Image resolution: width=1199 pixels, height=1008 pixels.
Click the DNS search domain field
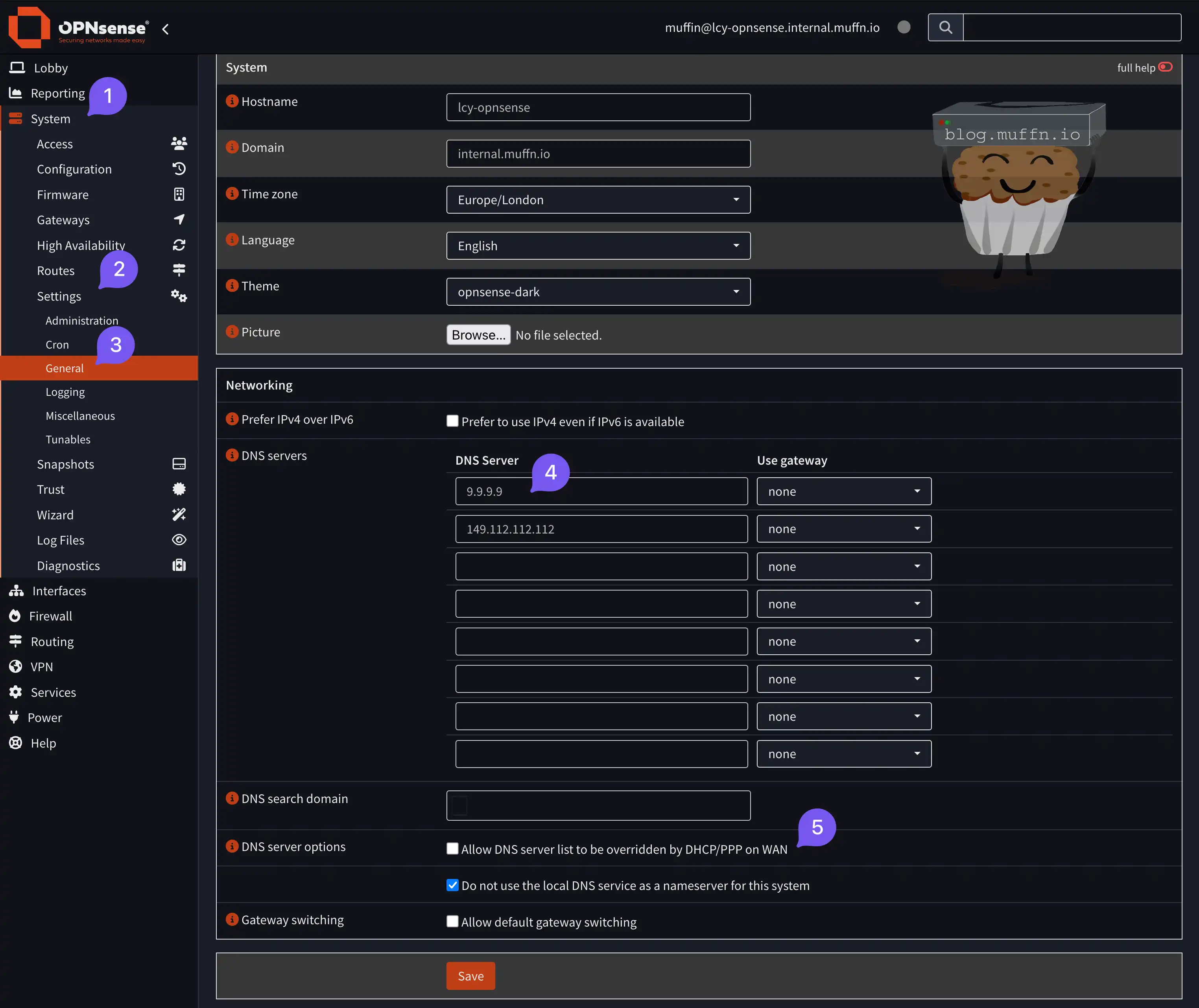pos(598,806)
